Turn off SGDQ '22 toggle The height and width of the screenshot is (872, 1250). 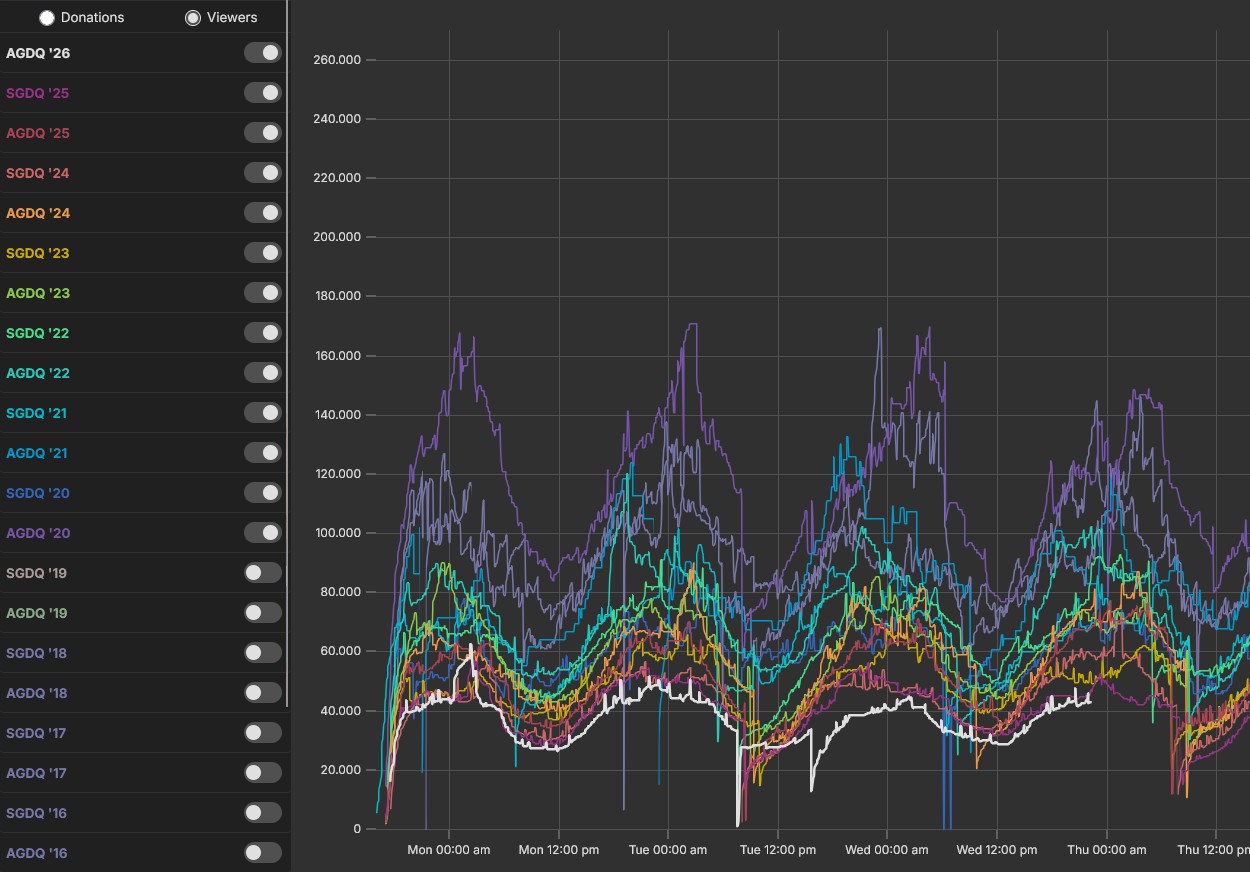[x=263, y=333]
